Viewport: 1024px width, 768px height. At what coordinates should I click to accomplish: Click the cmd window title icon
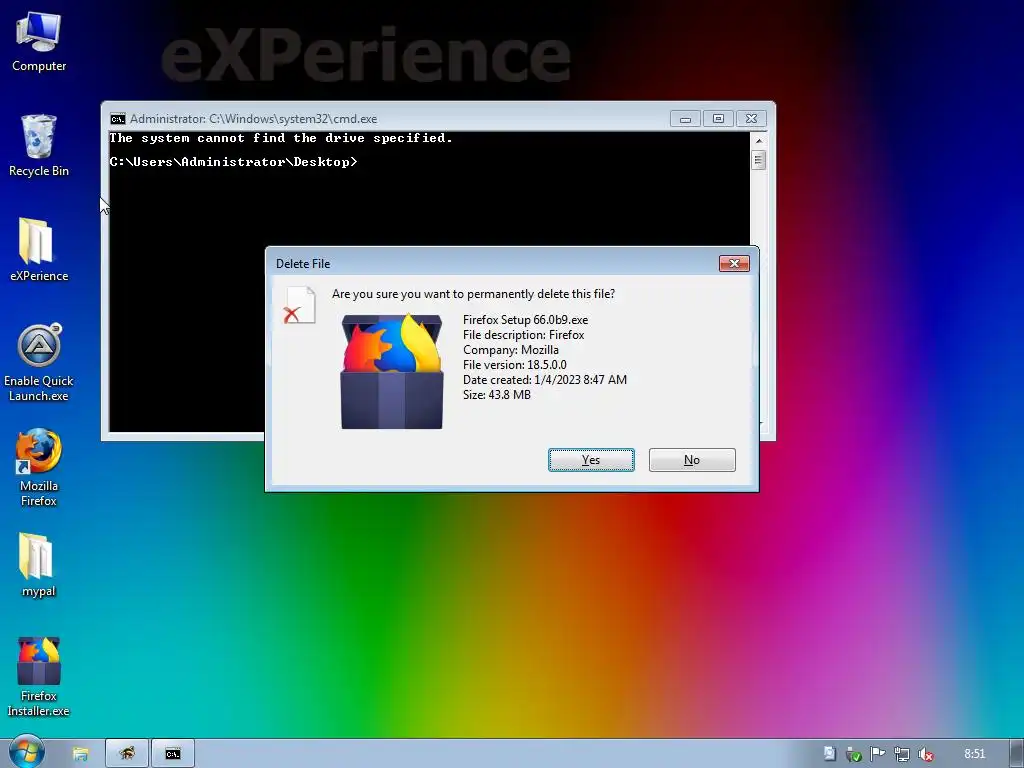pos(118,119)
